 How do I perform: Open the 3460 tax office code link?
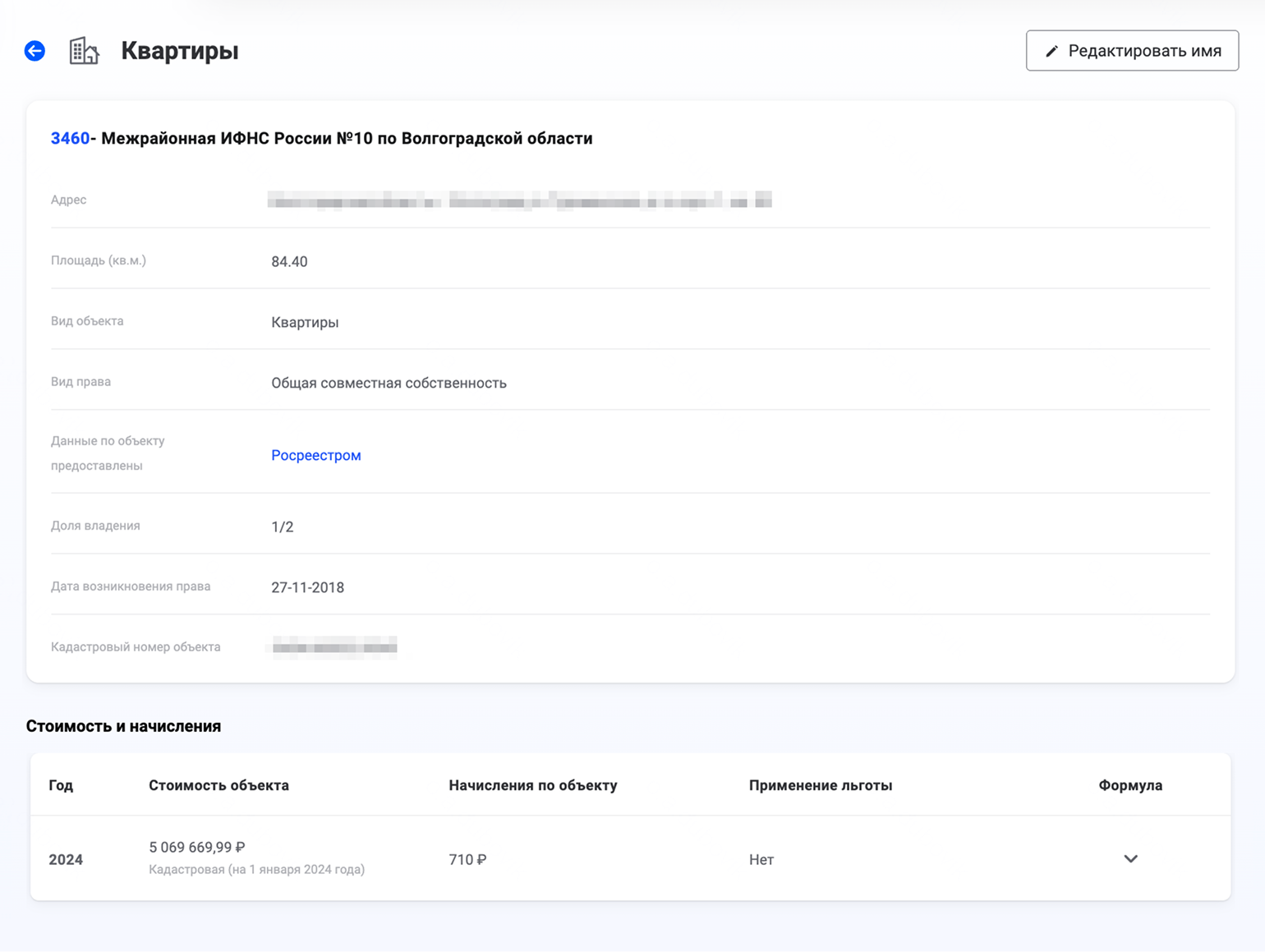click(70, 139)
